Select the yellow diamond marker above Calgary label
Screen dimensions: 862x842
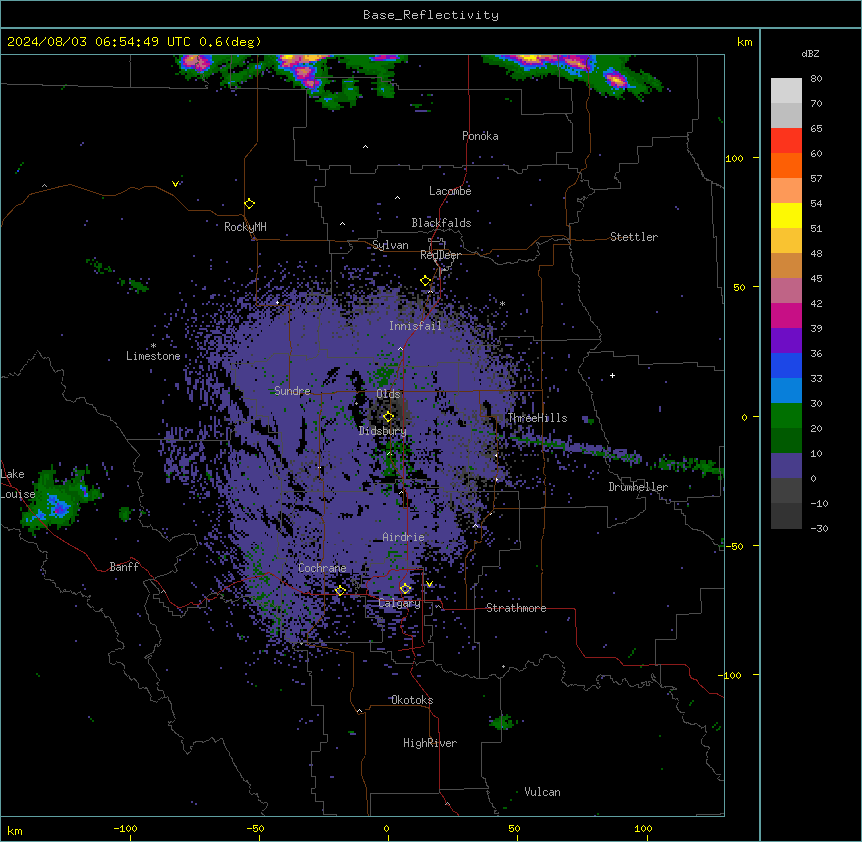pyautogui.click(x=405, y=589)
